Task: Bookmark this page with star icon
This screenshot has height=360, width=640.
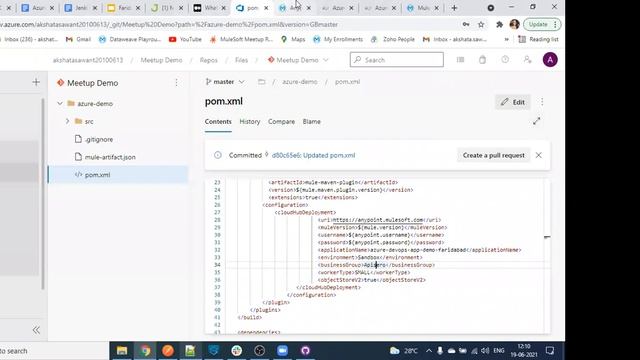Action: [x=481, y=25]
